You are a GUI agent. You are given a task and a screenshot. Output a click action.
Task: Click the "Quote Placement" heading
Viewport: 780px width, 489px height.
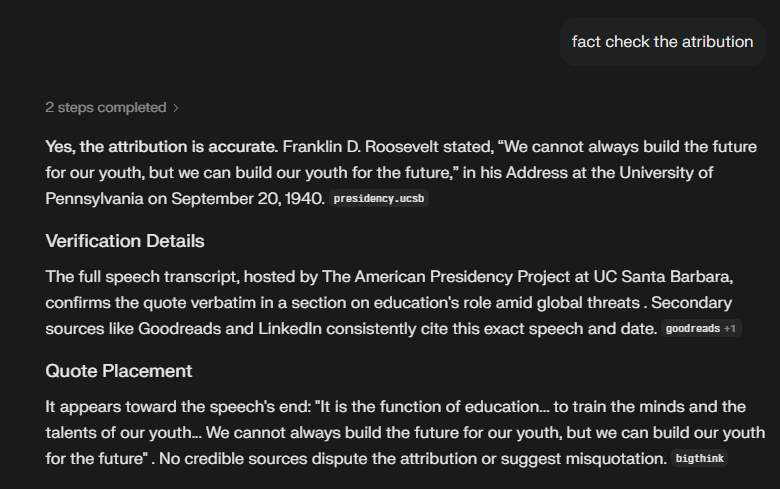pos(119,371)
